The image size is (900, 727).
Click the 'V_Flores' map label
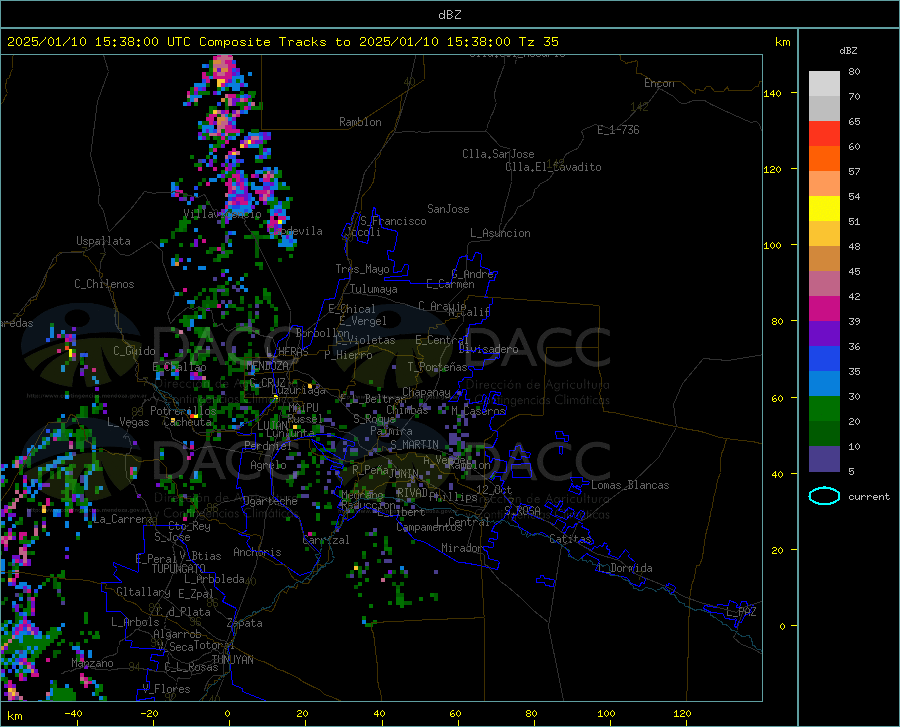coord(166,689)
